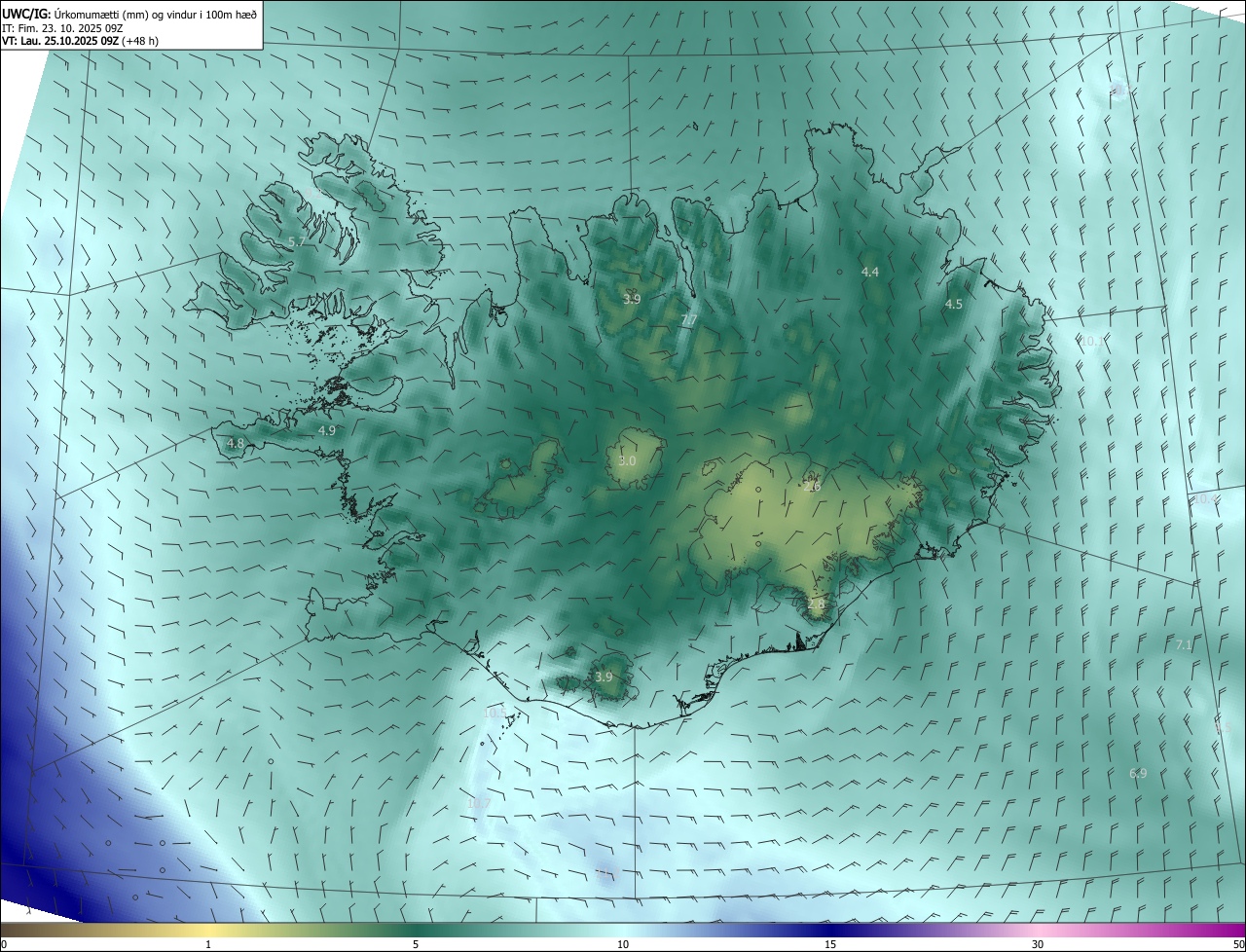The image size is (1246, 952).
Task: Click the 4.9 value label on the map
Action: pos(327,430)
